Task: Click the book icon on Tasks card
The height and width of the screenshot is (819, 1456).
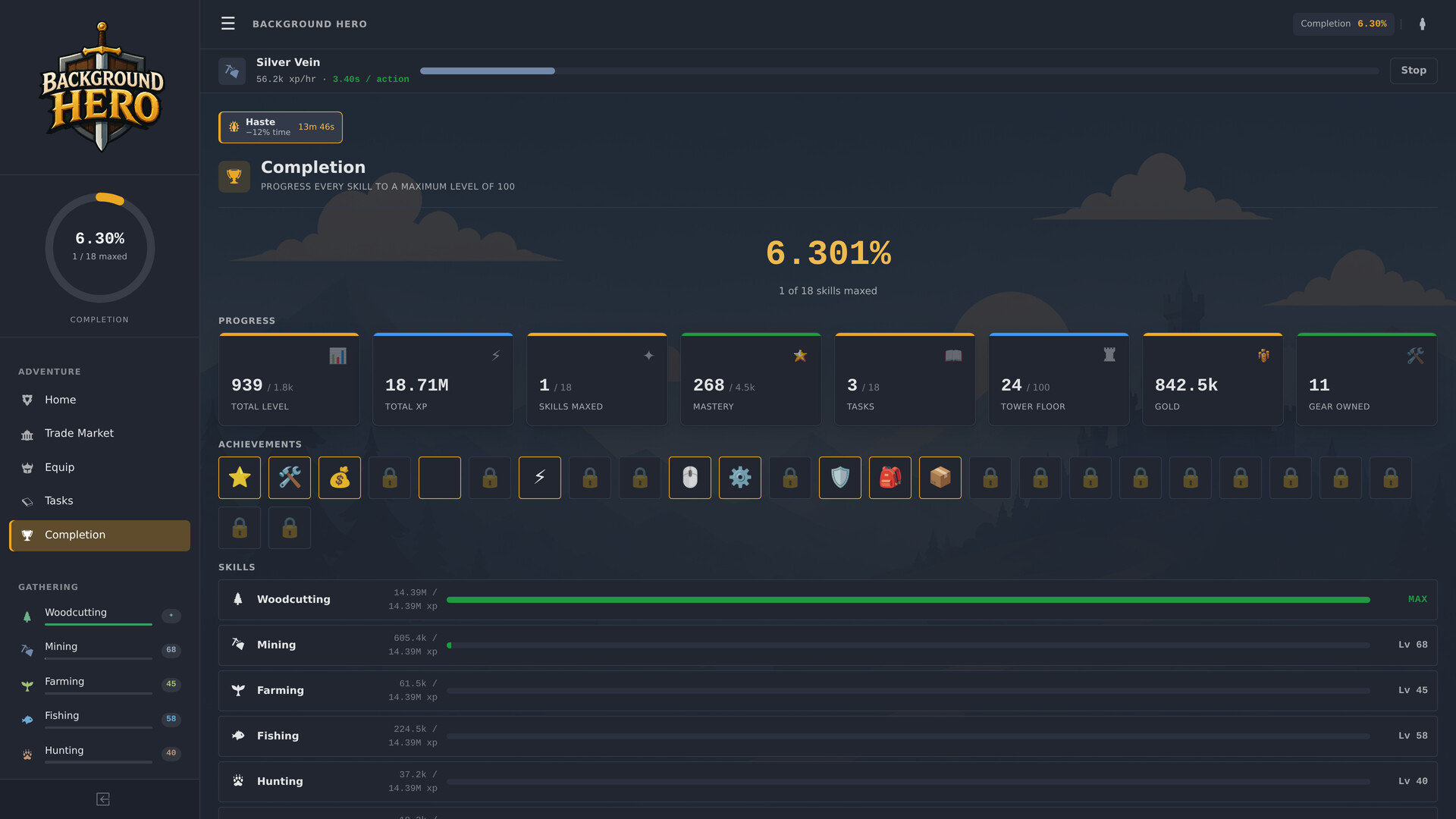Action: pos(953,356)
